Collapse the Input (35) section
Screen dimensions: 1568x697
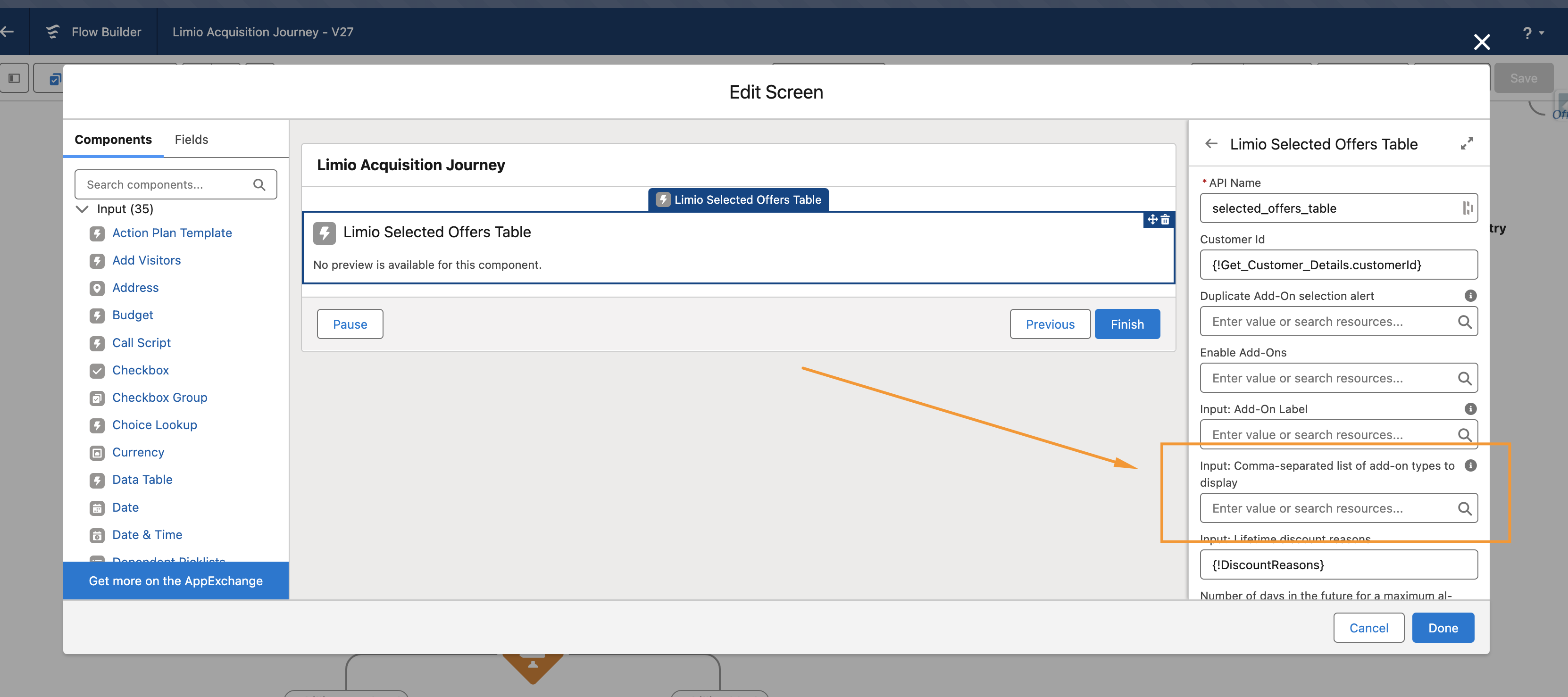pyautogui.click(x=82, y=209)
